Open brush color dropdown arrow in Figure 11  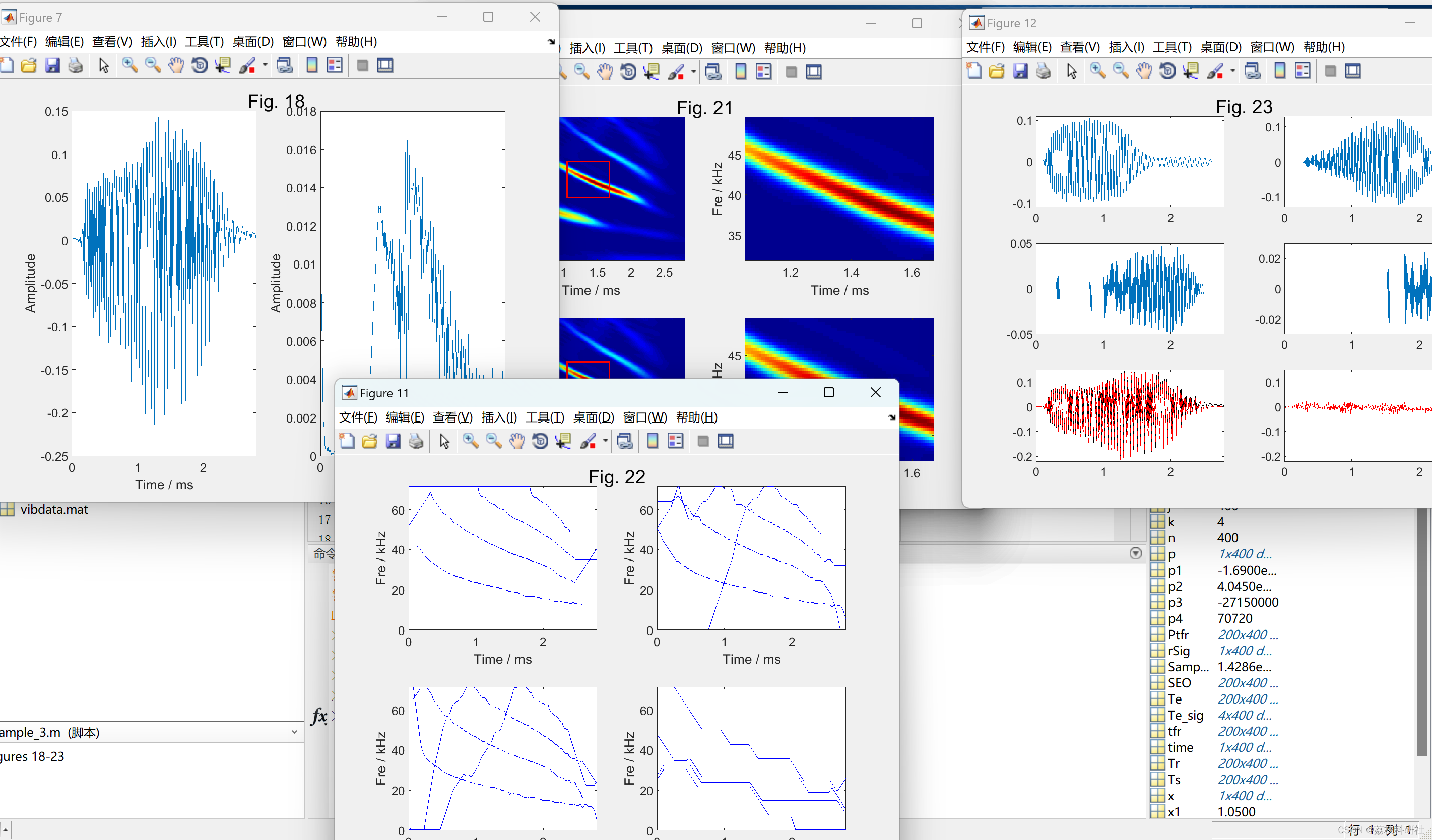(605, 441)
